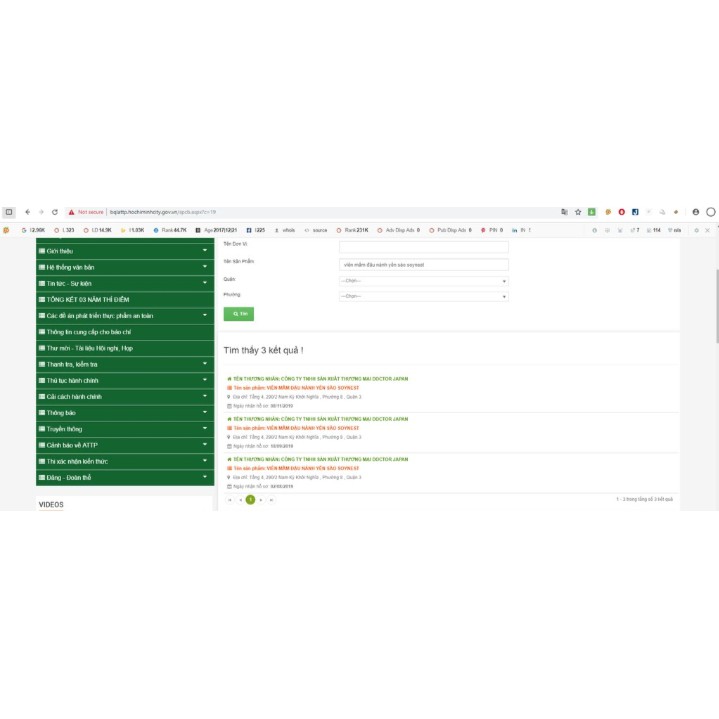Screen dimensions: 719x719
Task: Expand the Thủ tục hành chính menu
Action: 125,381
